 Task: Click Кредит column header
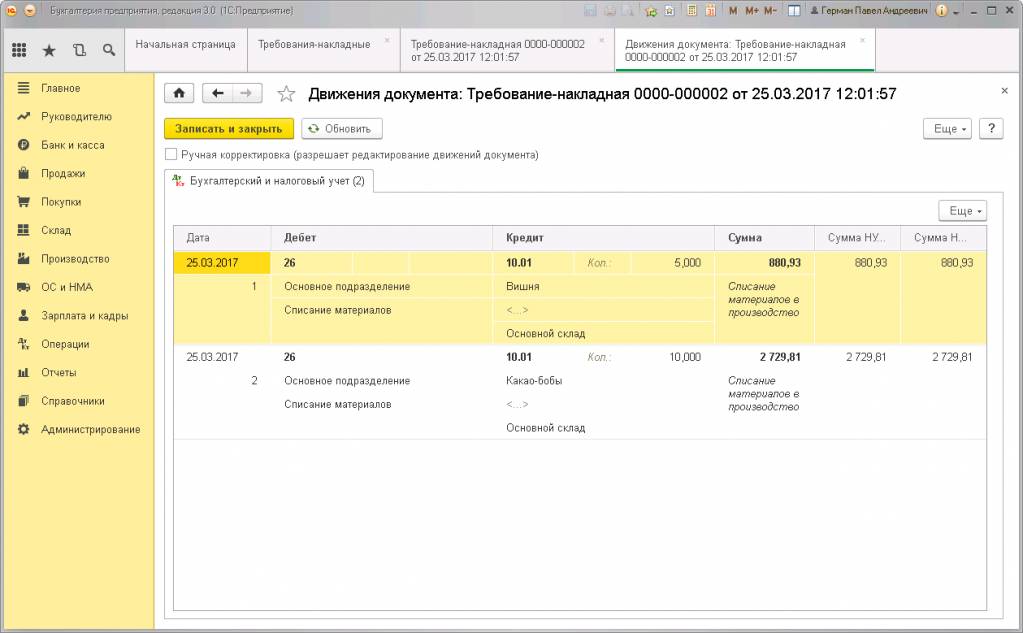click(x=603, y=238)
